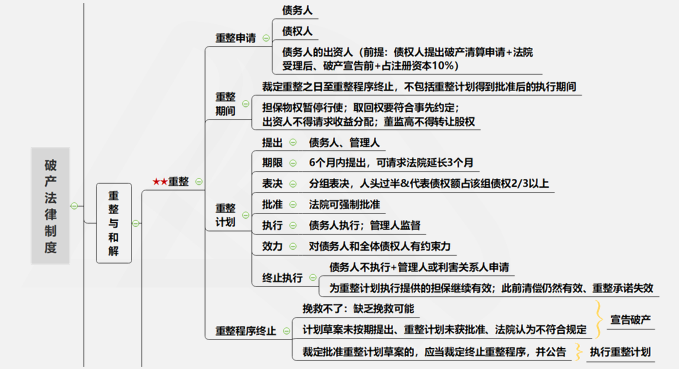
Task: Collapse the 重整期间 branch
Action: [x=246, y=104]
